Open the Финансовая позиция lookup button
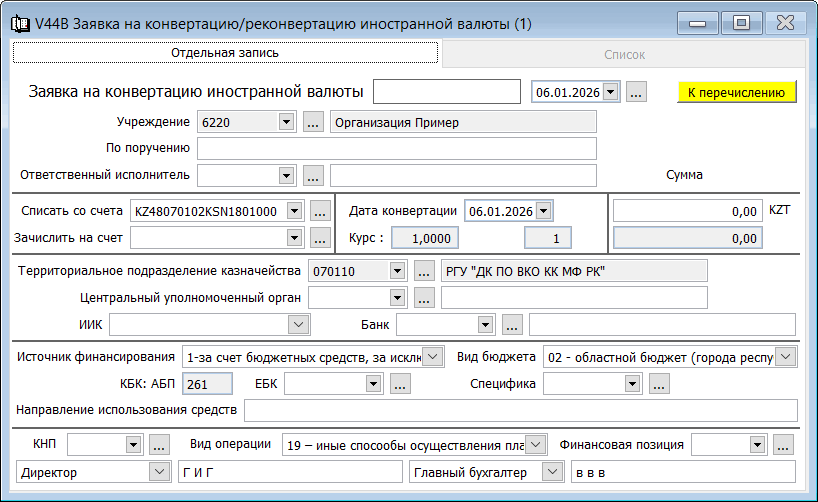 [x=783, y=444]
